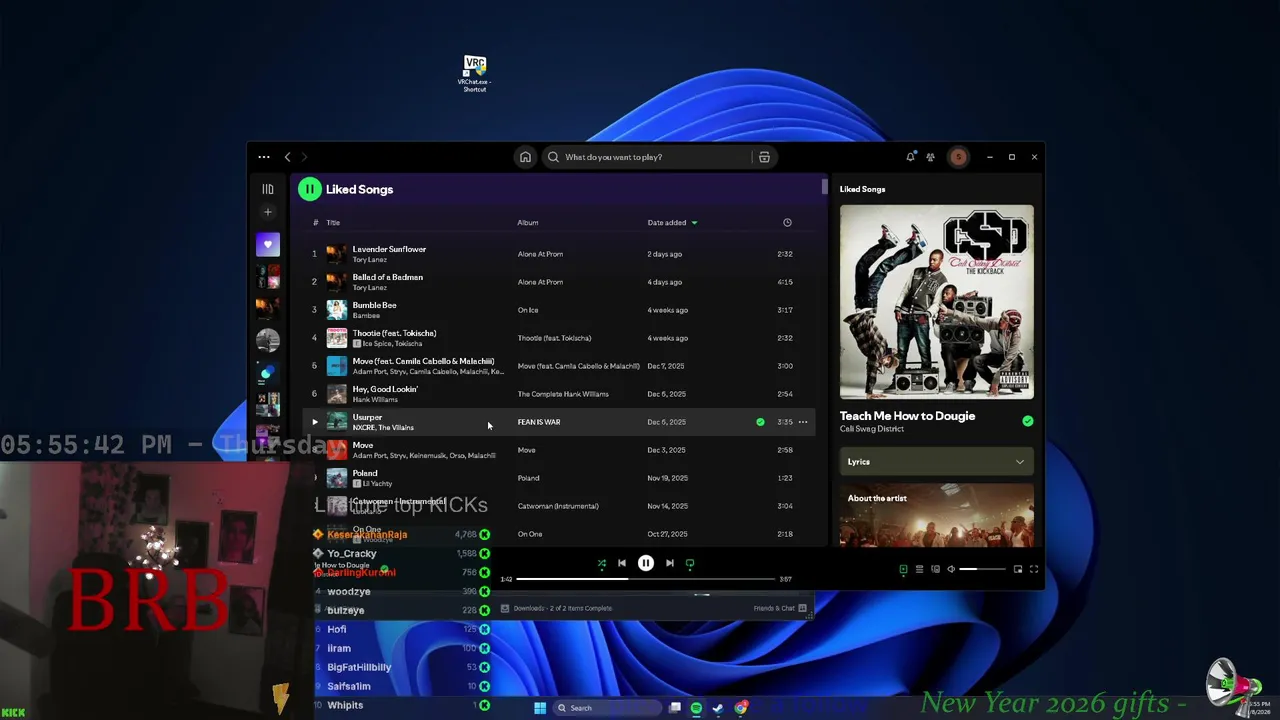
Task: Toggle repeat in player bar
Action: (x=690, y=564)
